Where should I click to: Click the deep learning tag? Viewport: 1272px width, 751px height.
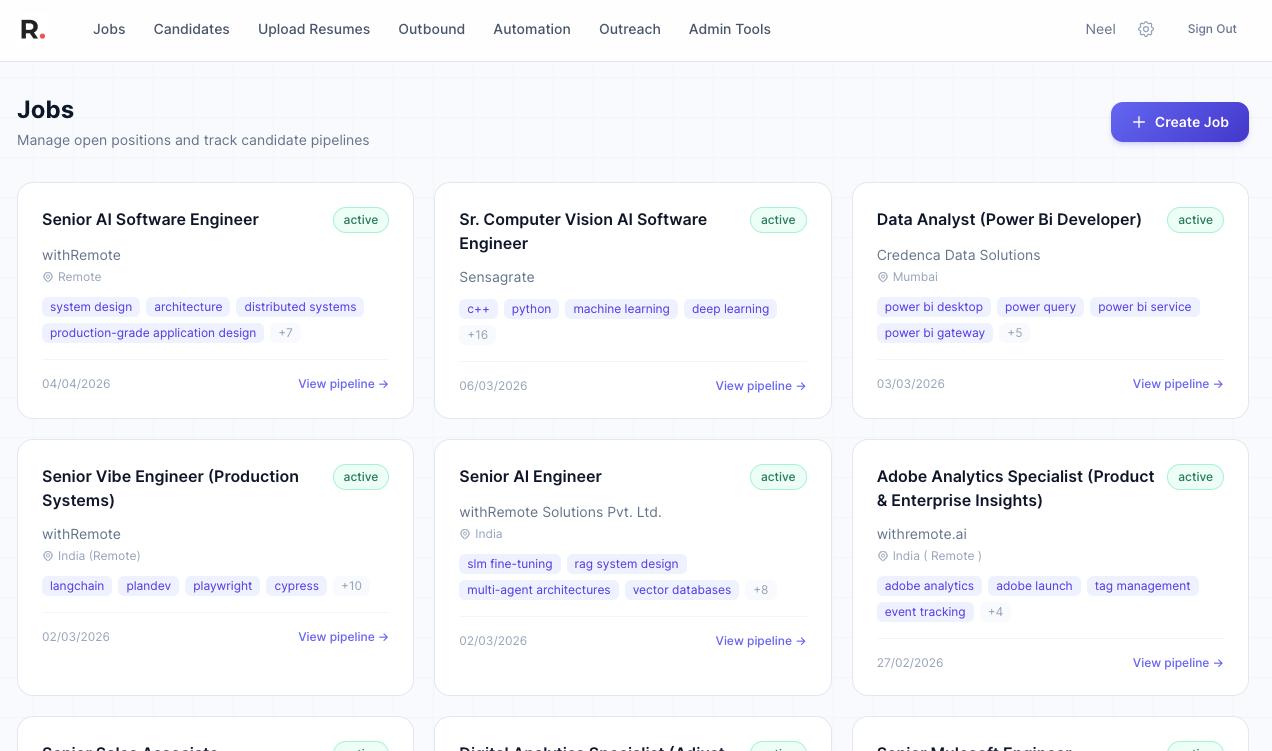(x=730, y=309)
